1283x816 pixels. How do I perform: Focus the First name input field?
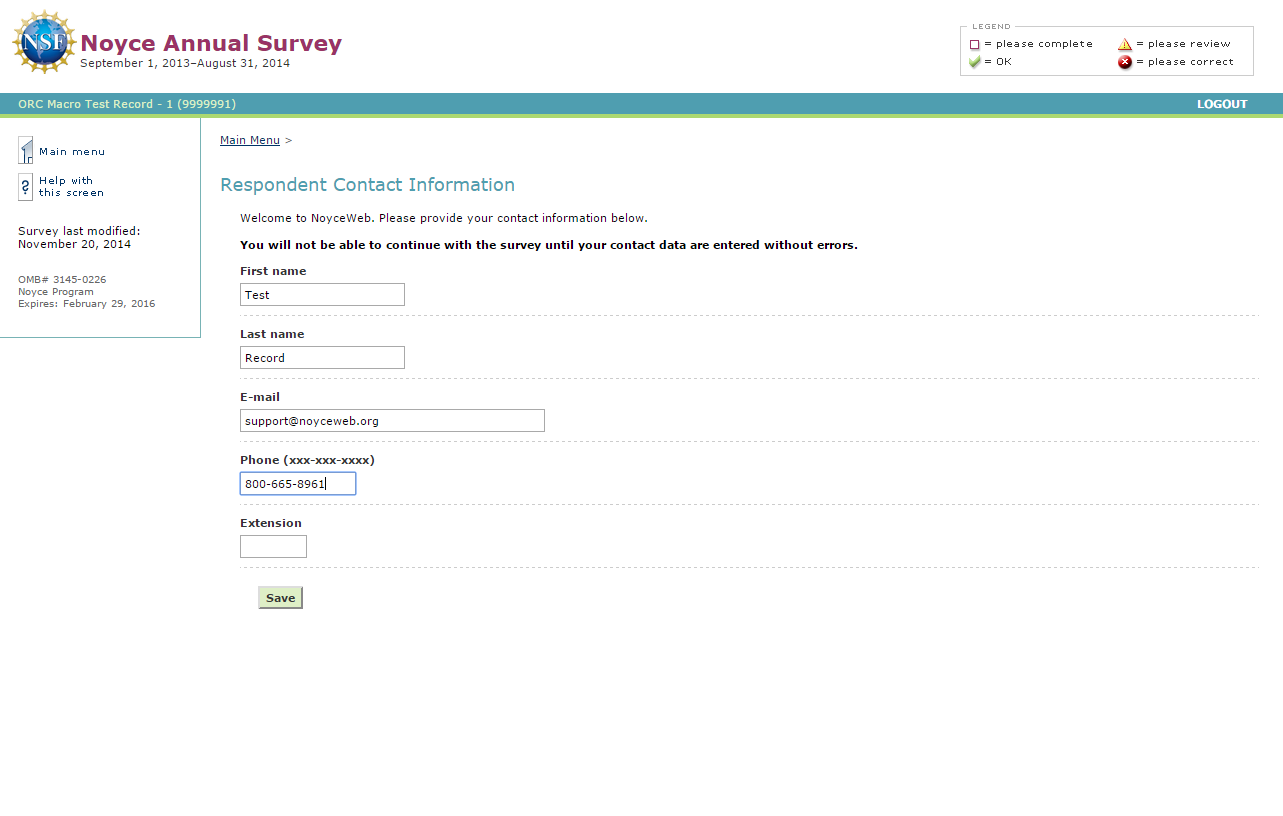coord(322,295)
